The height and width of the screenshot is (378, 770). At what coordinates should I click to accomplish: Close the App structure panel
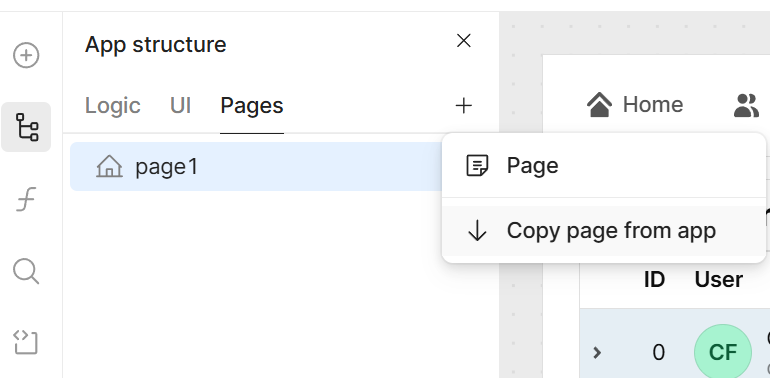pos(464,41)
